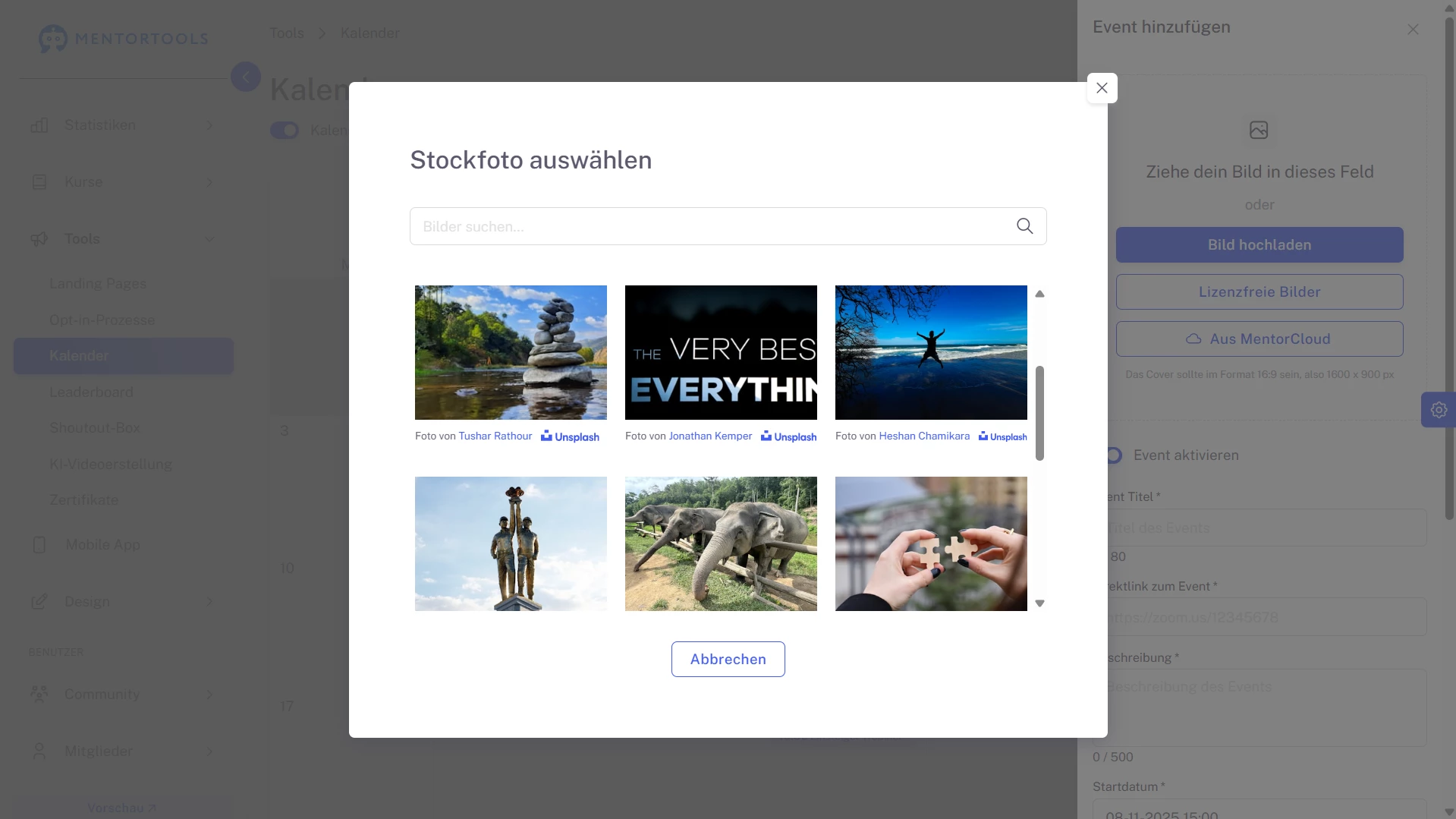Image resolution: width=1456 pixels, height=819 pixels.
Task: Collapse sidebar with round arrow button
Action: click(x=245, y=77)
